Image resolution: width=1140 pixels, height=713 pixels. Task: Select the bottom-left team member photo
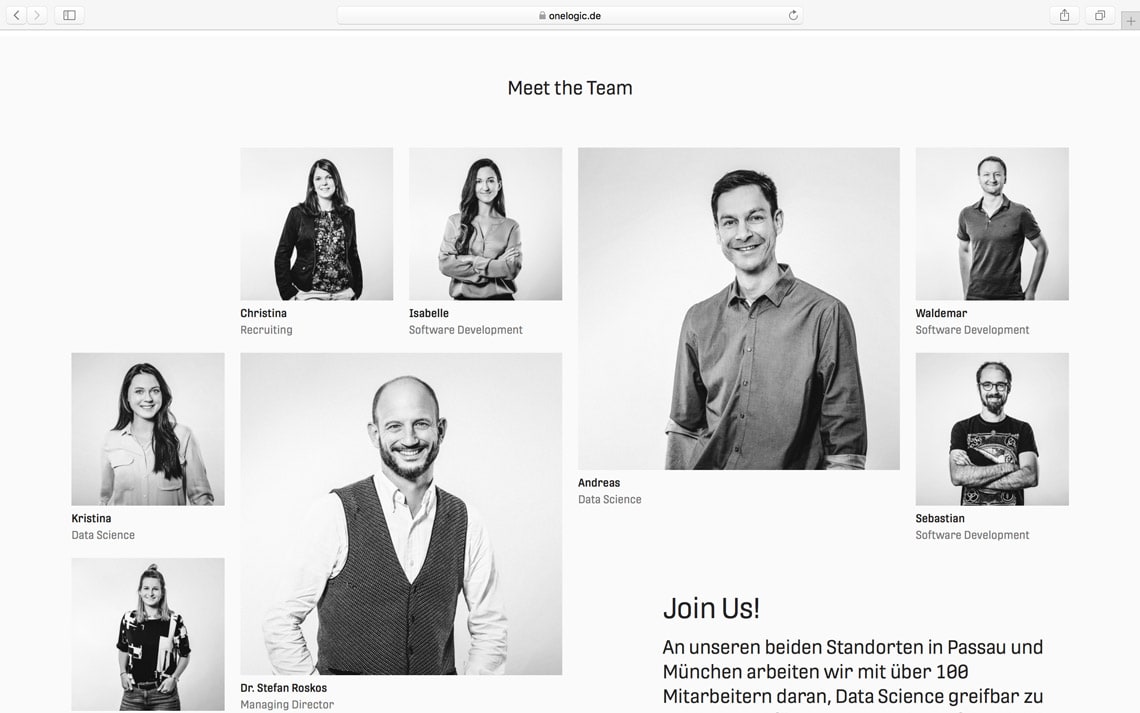(148, 635)
